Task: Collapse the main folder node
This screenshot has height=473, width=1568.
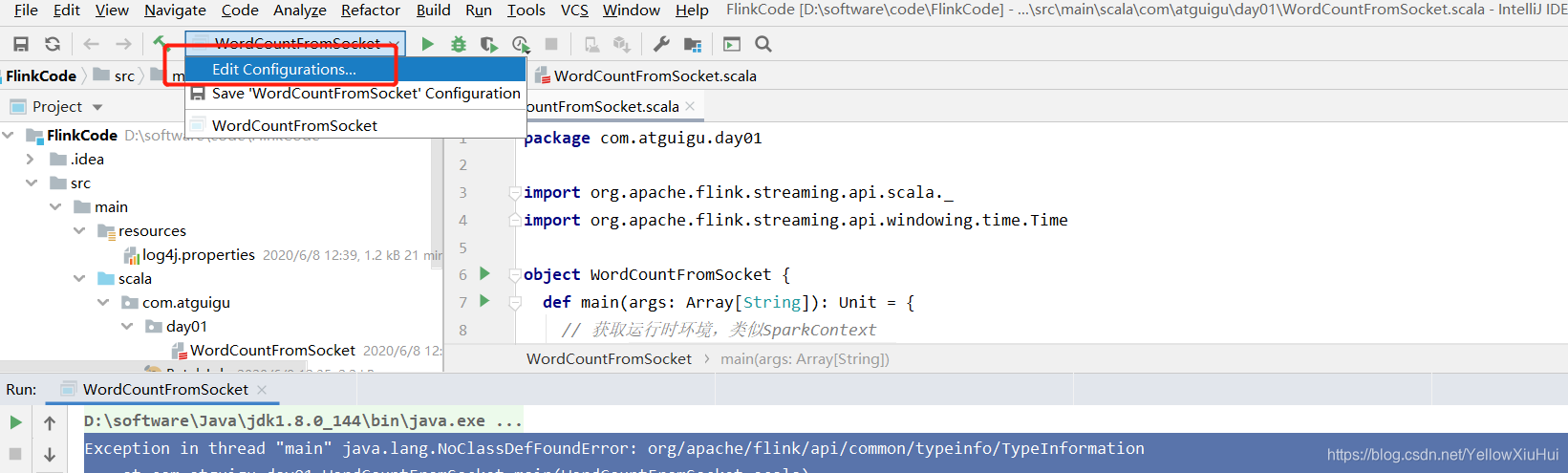Action: coord(55,206)
